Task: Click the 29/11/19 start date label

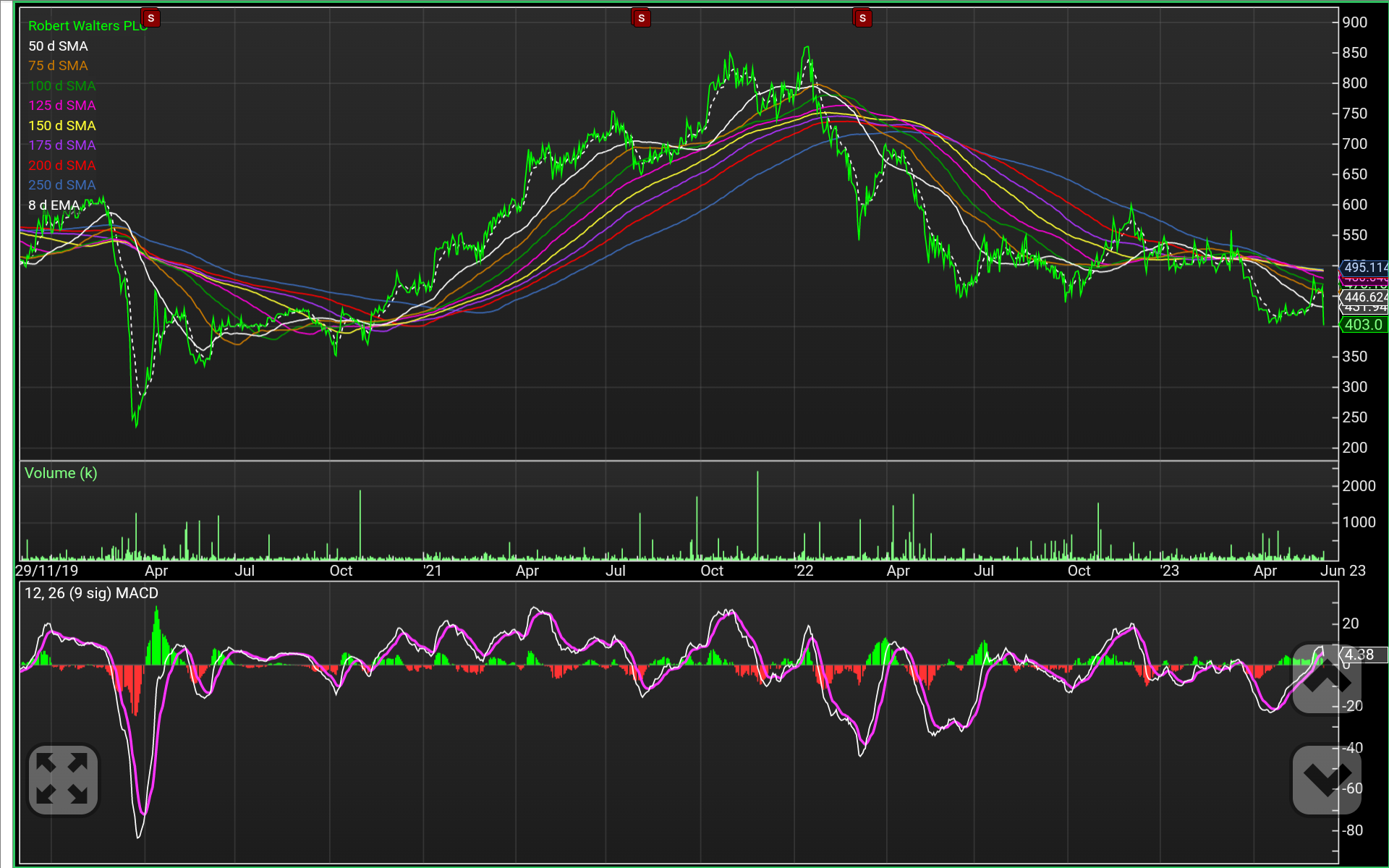Action: (47, 571)
